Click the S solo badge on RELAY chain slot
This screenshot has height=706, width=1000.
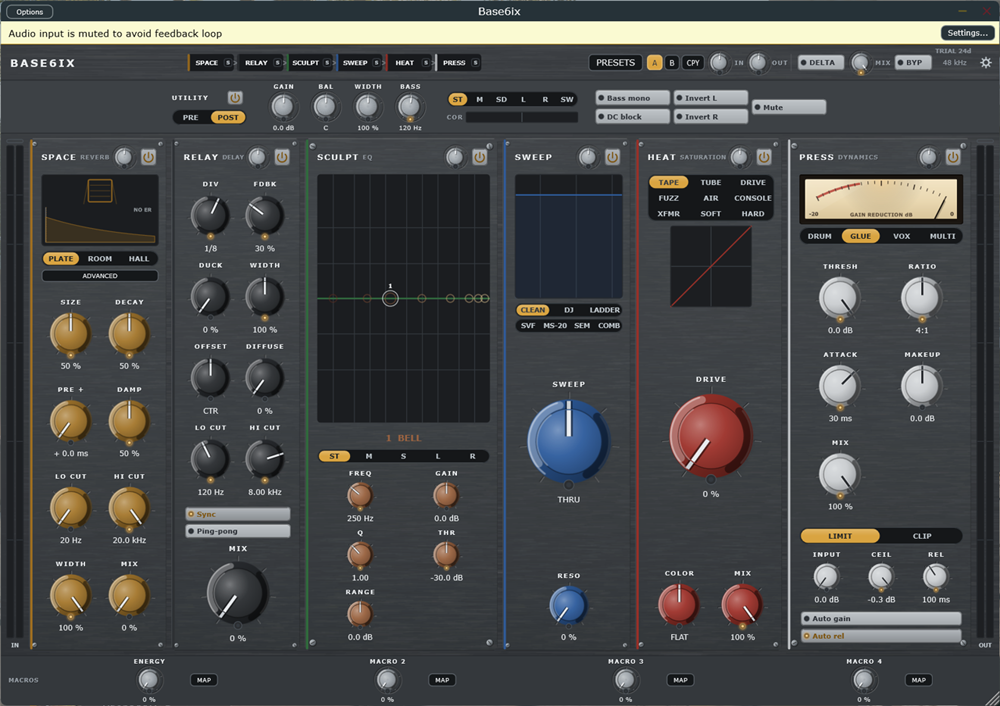[x=277, y=63]
